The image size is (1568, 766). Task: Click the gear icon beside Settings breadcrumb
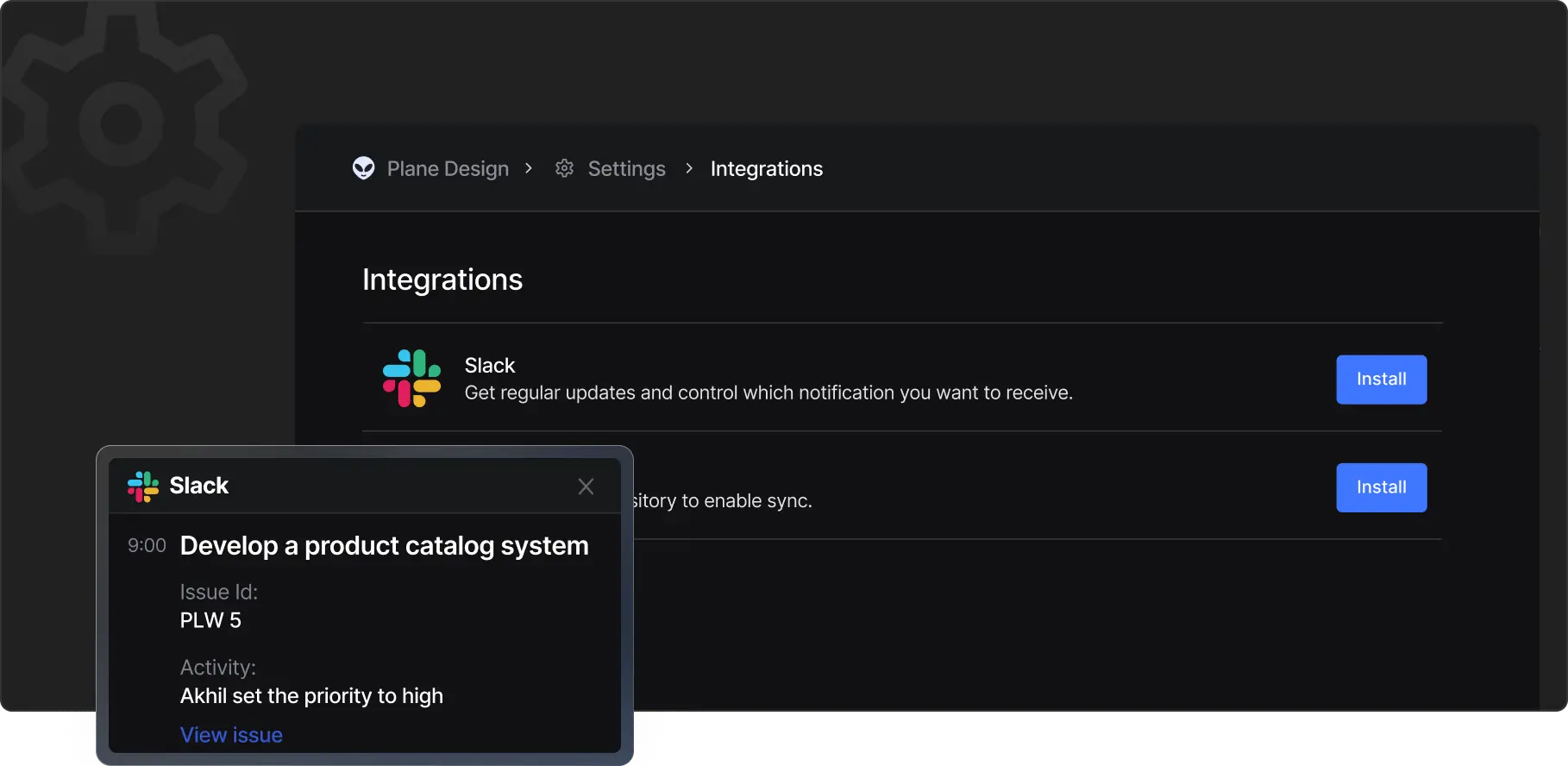tap(564, 168)
